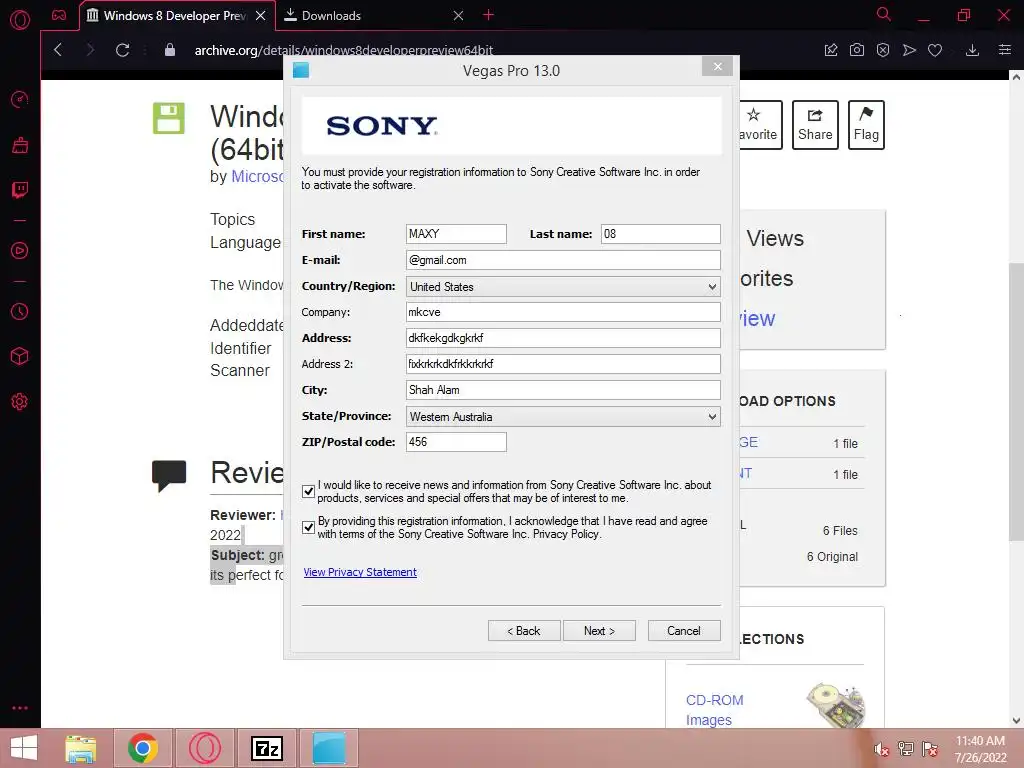The width and height of the screenshot is (1024, 768).
Task: Open the Action Center flag tray icon
Action: (930, 748)
